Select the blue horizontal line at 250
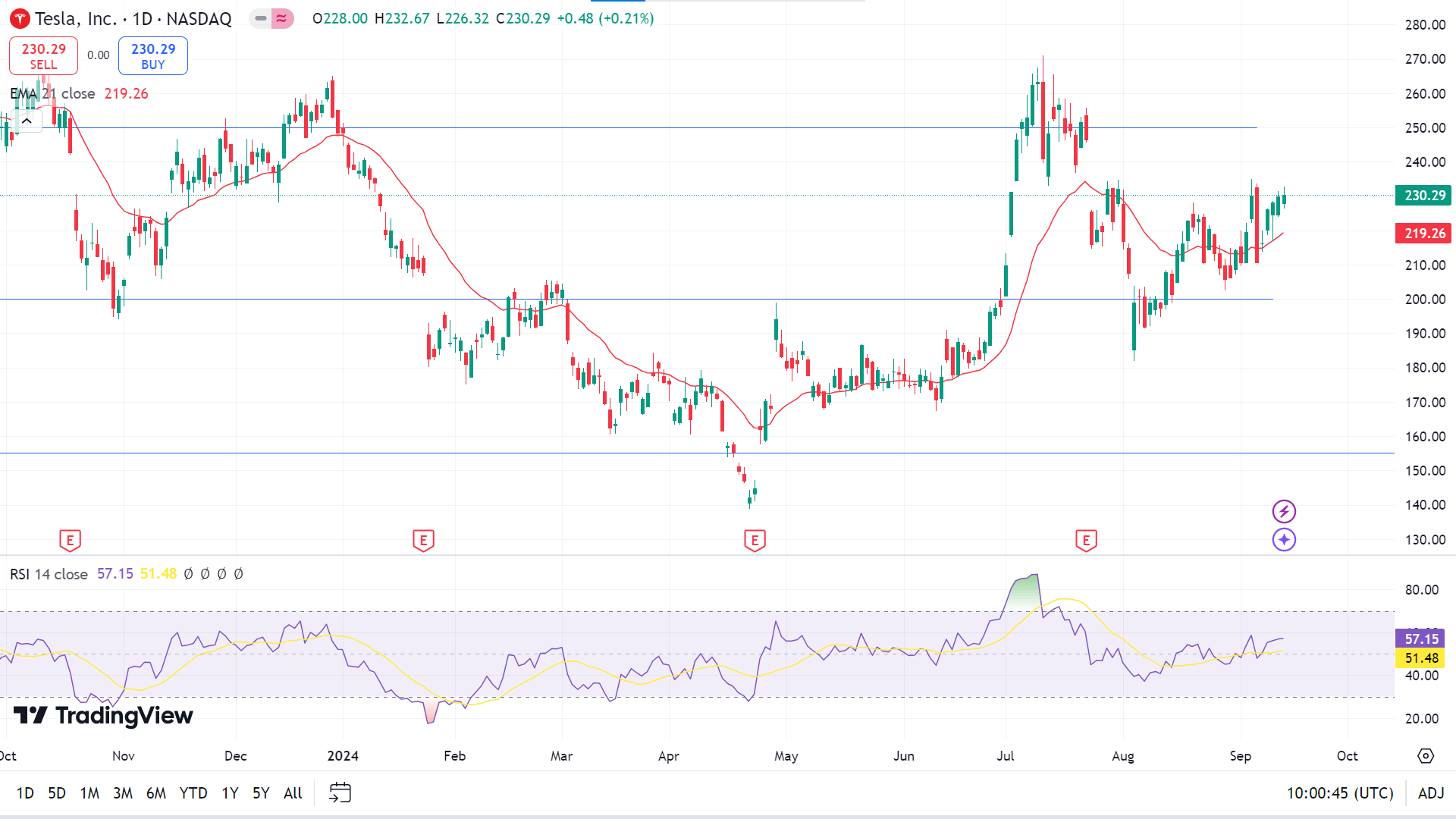The height and width of the screenshot is (819, 1456). (628, 127)
